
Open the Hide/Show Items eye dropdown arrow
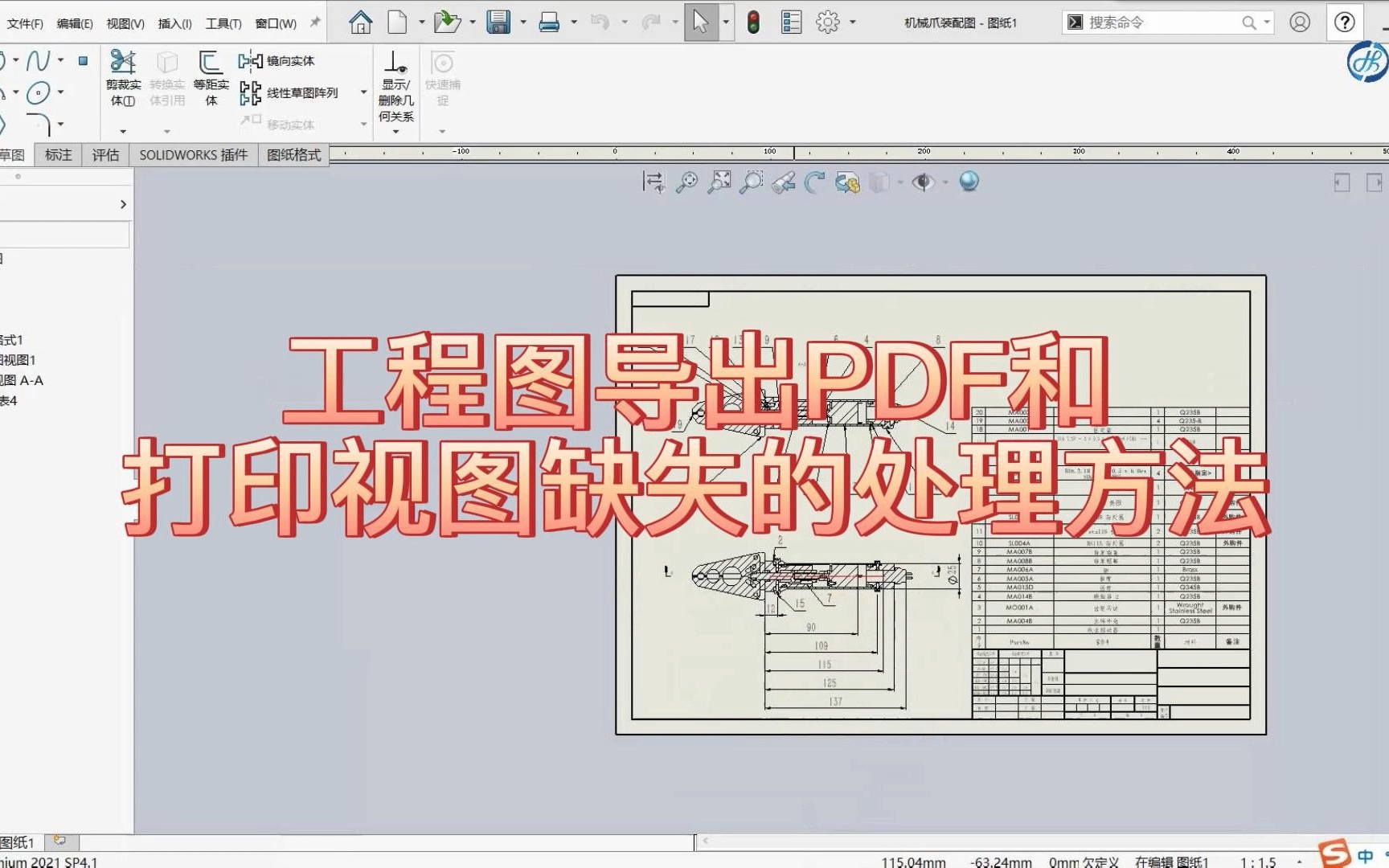click(944, 182)
